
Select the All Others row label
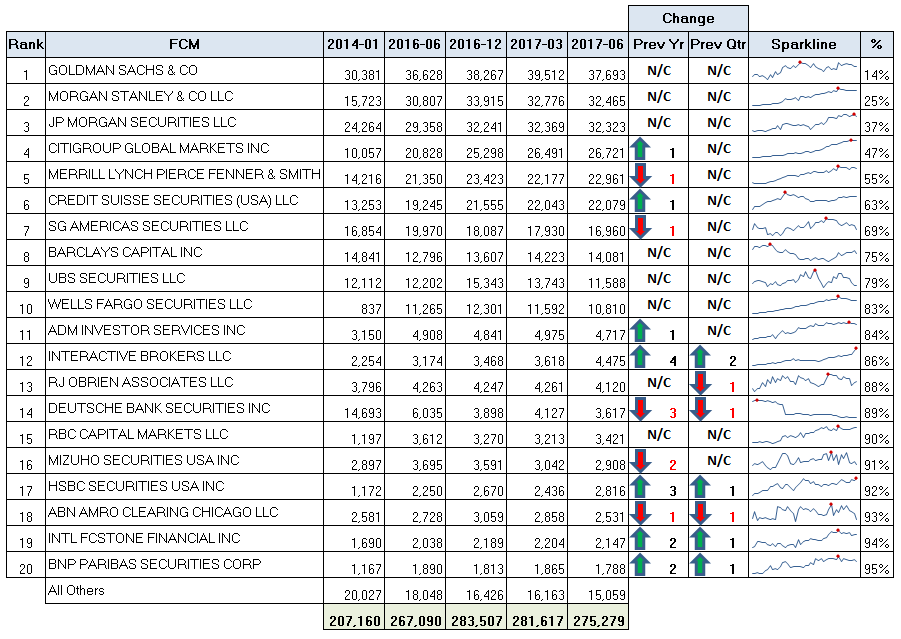[184, 591]
